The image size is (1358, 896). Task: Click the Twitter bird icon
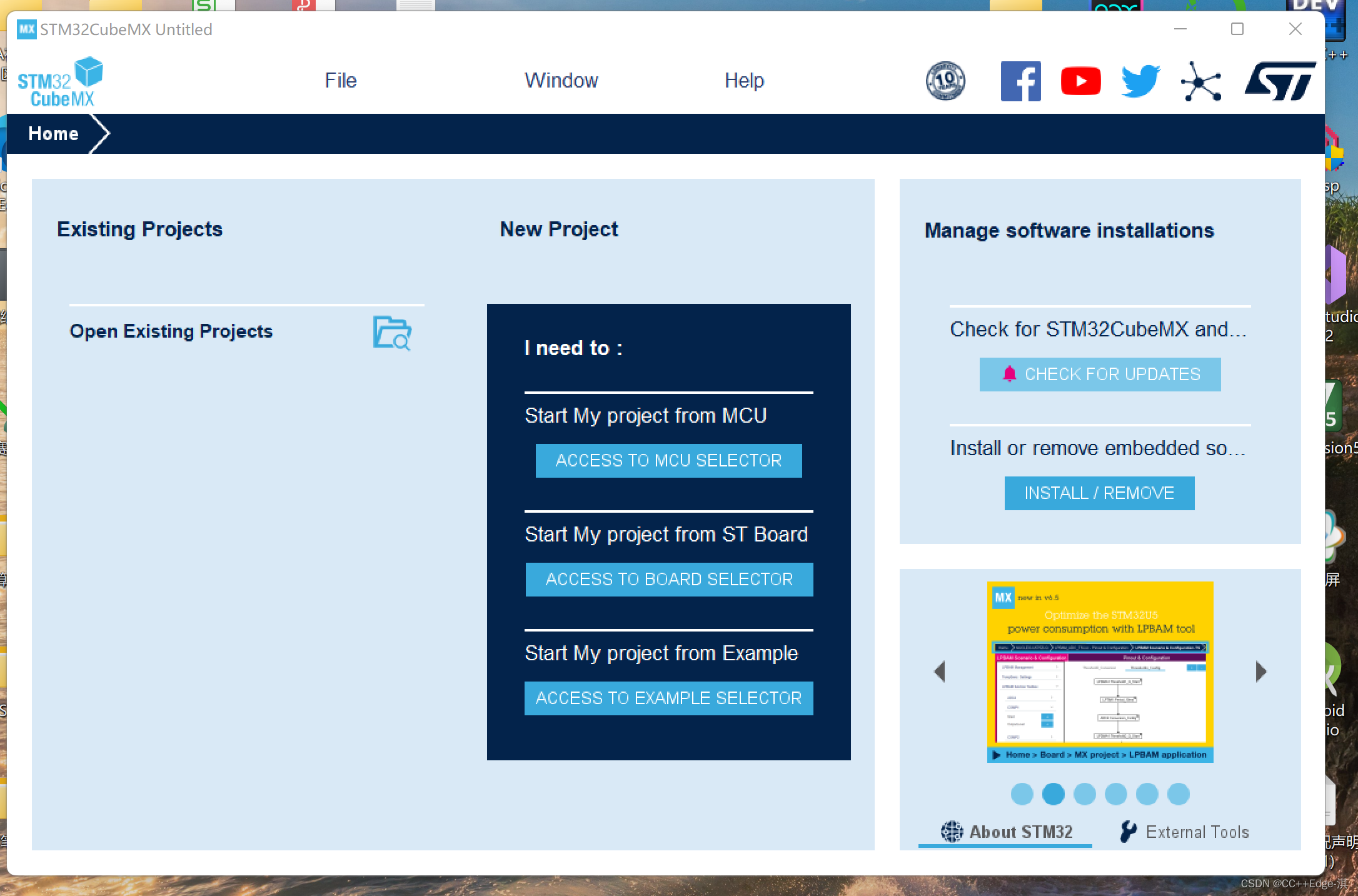pyautogui.click(x=1140, y=81)
